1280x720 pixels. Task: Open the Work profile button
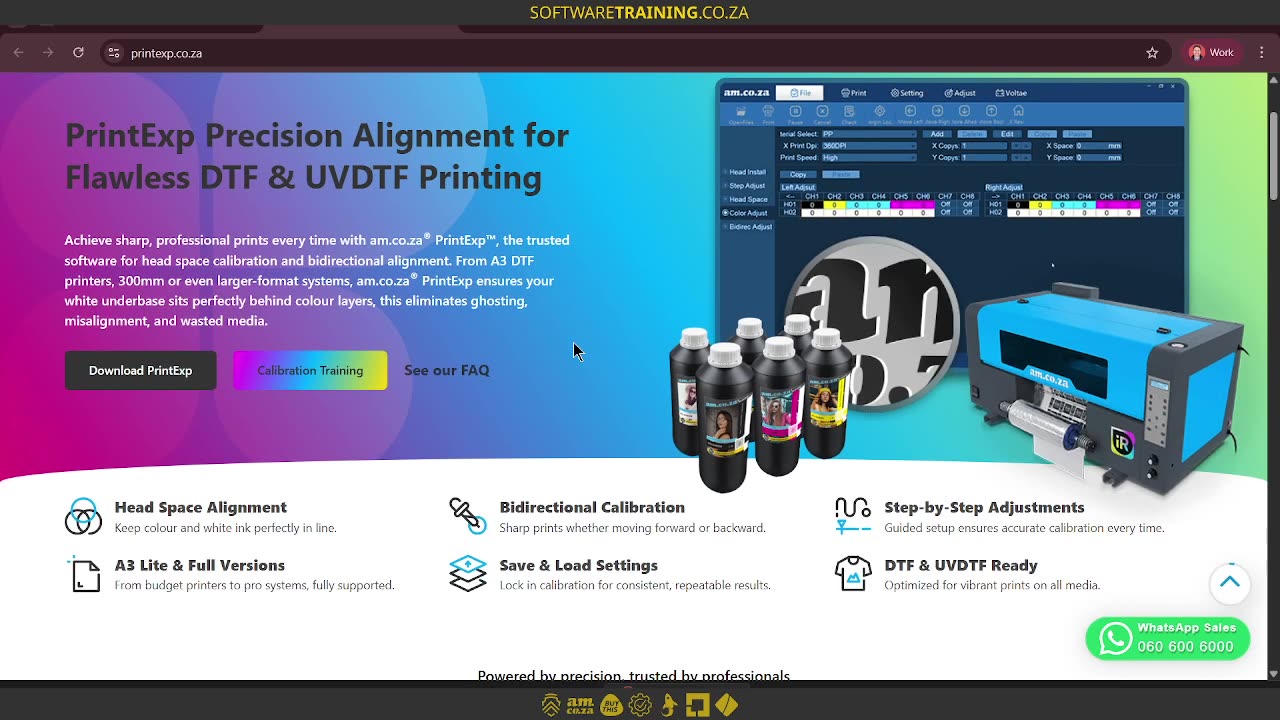click(x=1211, y=53)
